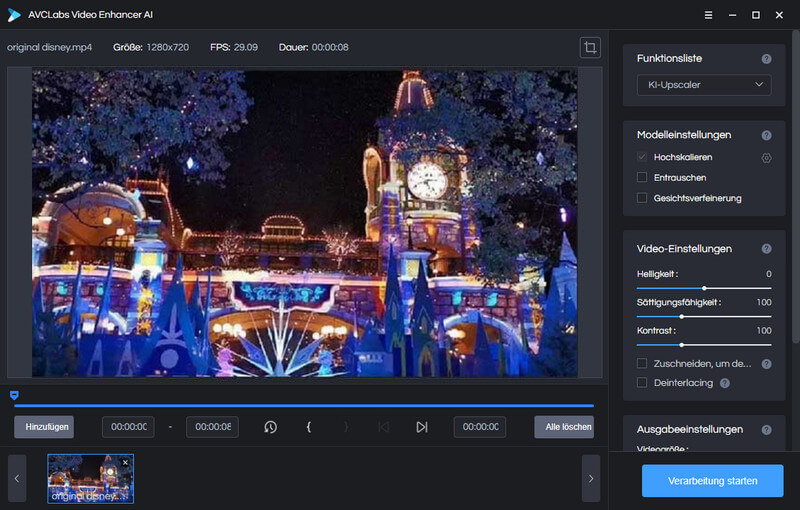Click the Dauer 00:00:08 text

point(313,47)
